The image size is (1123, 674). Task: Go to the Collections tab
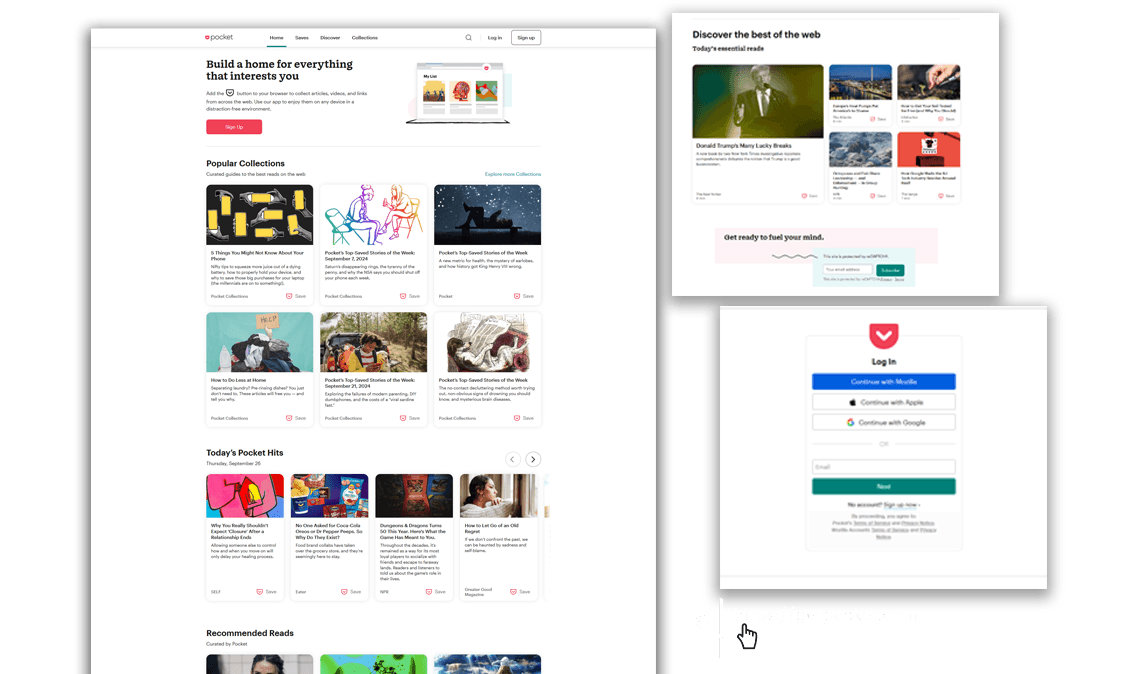pos(364,38)
